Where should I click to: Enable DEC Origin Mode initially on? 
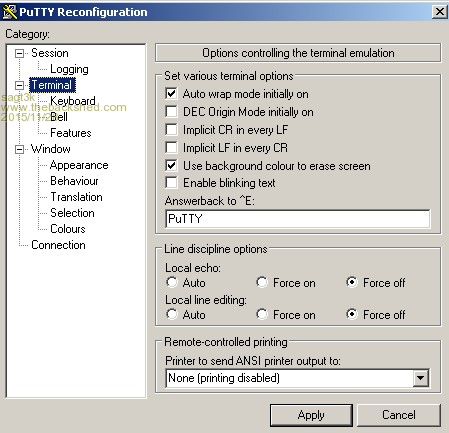tap(171, 112)
